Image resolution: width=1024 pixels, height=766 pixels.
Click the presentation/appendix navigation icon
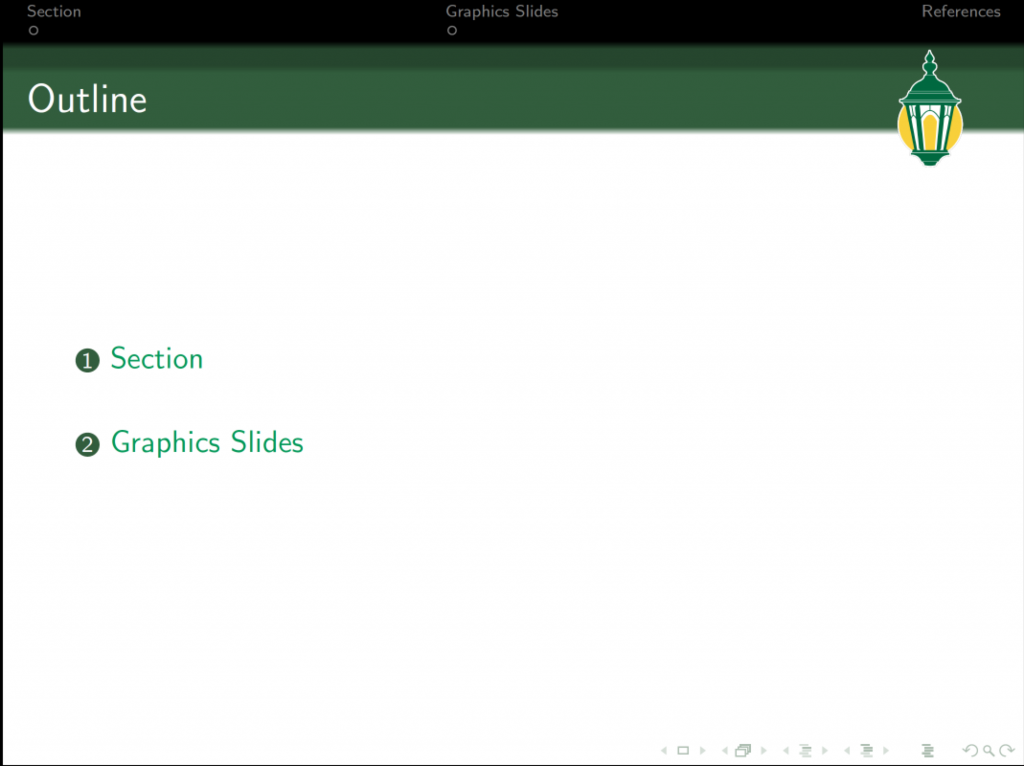point(927,751)
